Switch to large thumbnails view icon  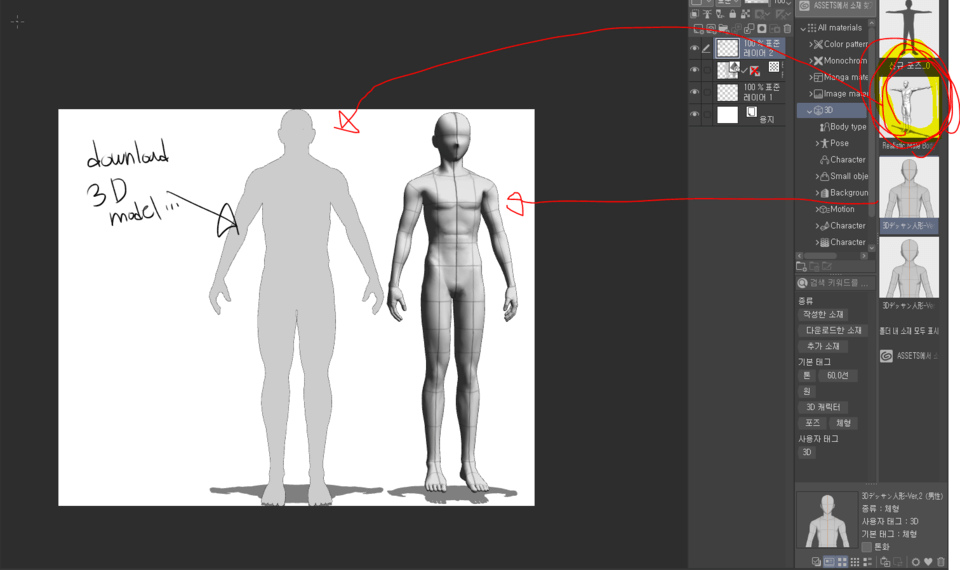coord(842,561)
